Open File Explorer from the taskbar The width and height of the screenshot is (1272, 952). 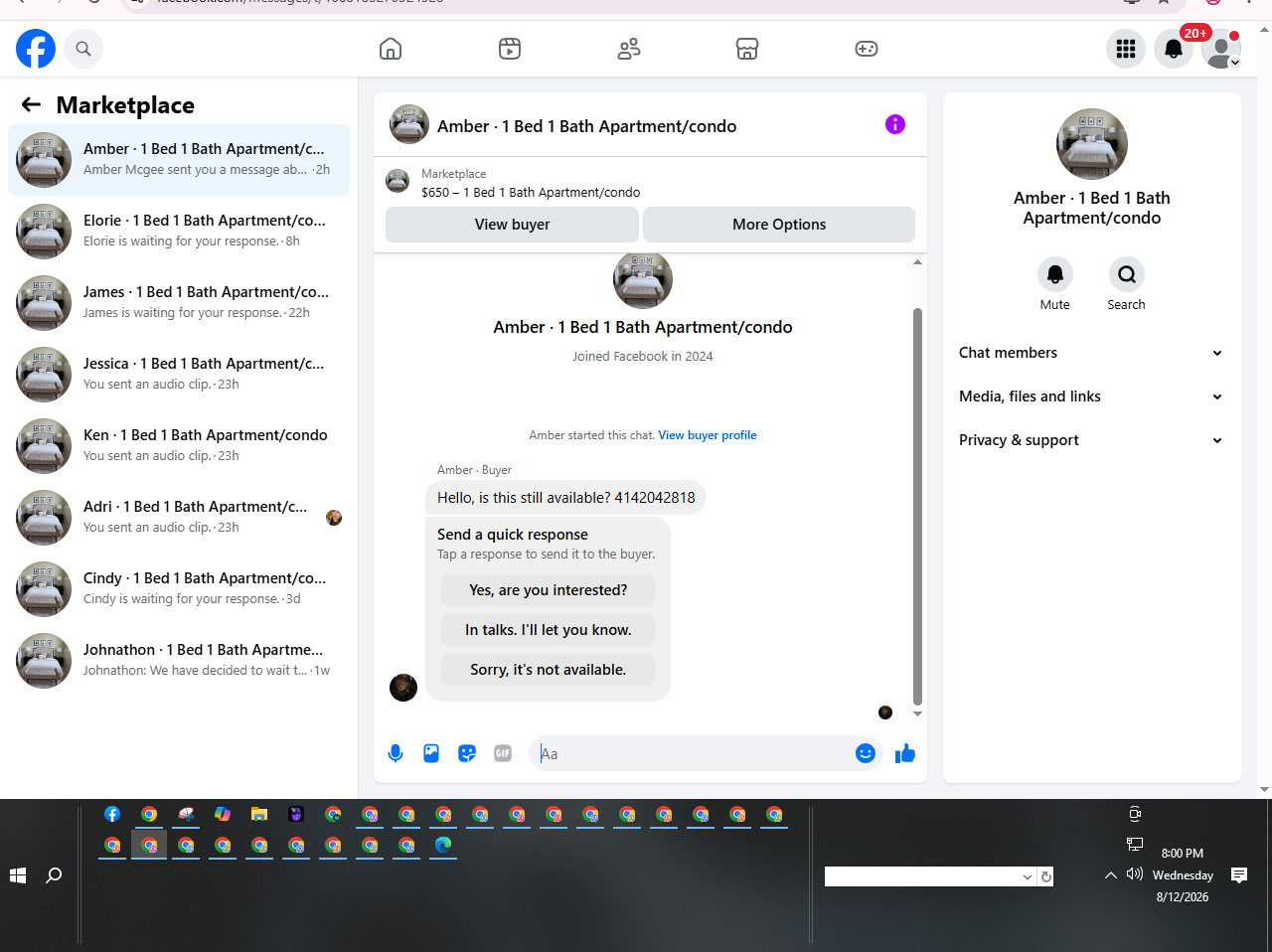click(x=259, y=815)
